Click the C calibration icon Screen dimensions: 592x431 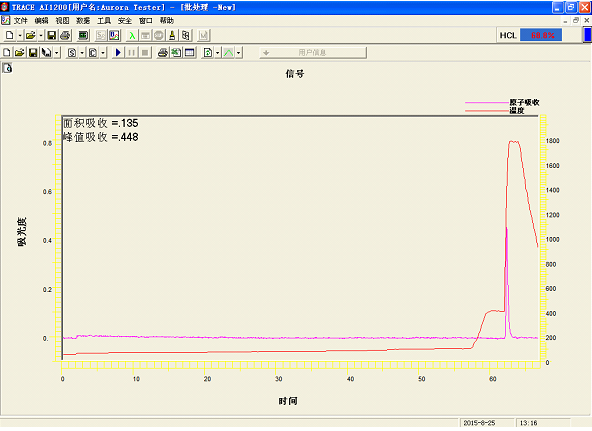(x=92, y=52)
